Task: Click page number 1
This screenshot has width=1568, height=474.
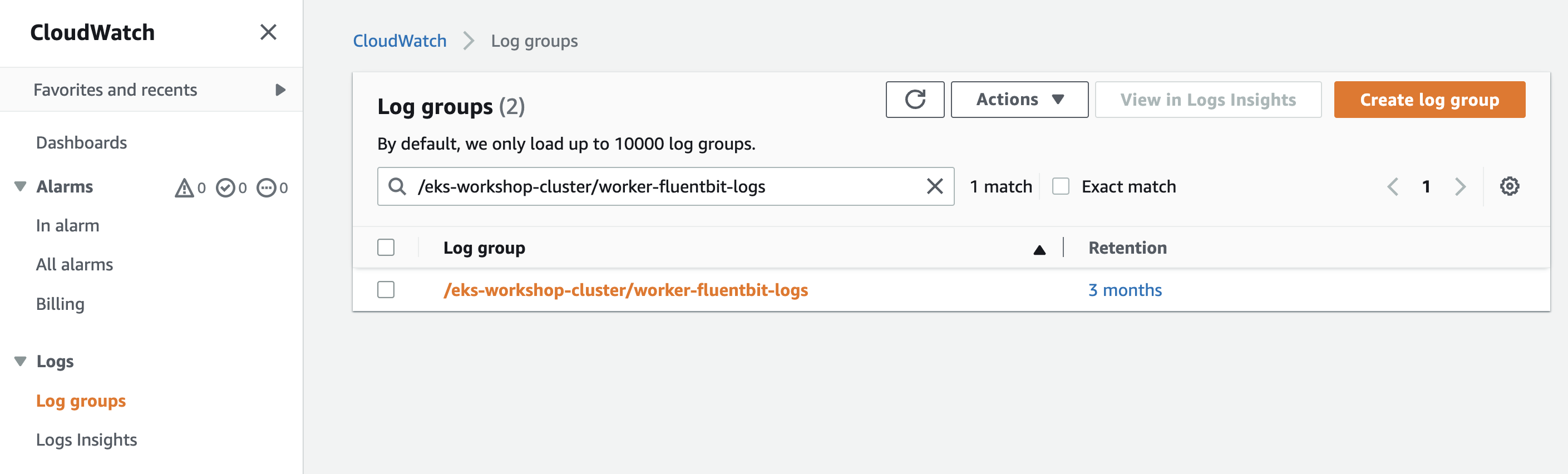Action: (1426, 186)
